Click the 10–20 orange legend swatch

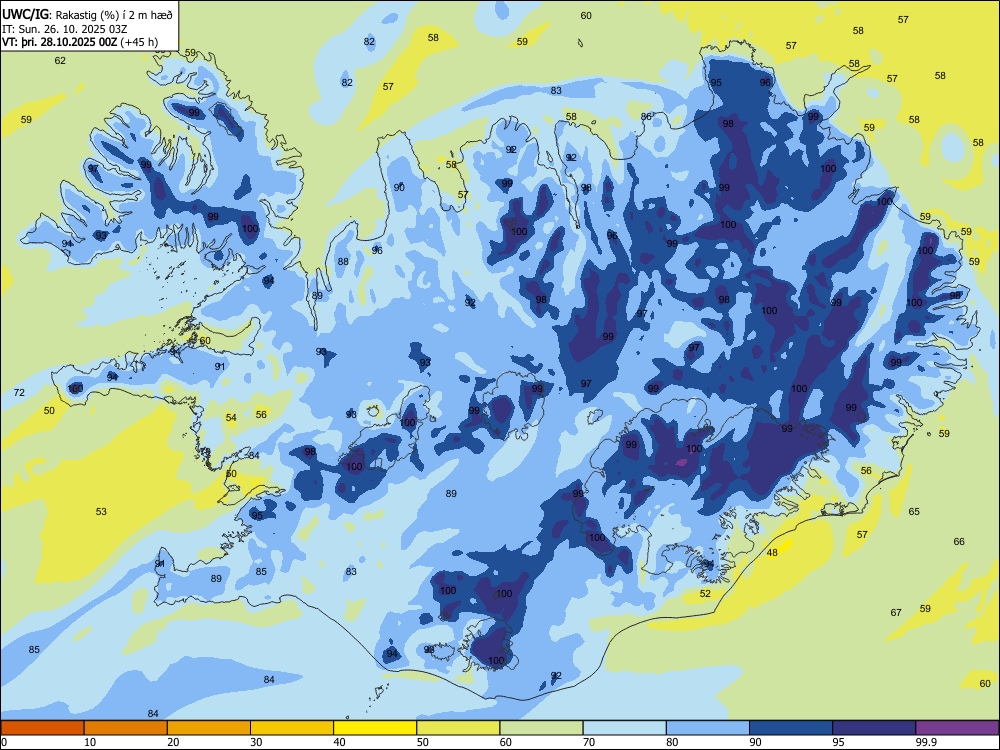(126, 728)
